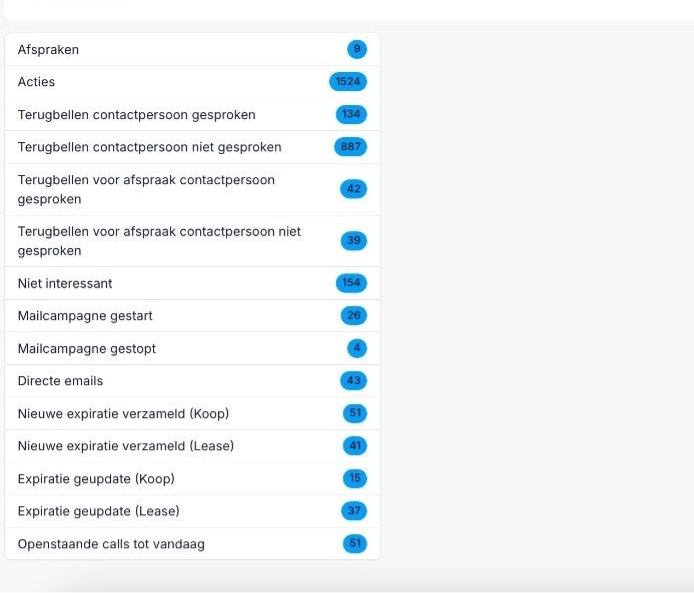Click the 1524 count badge for Acties
Viewport: 694px width, 593px height.
pyautogui.click(x=348, y=82)
